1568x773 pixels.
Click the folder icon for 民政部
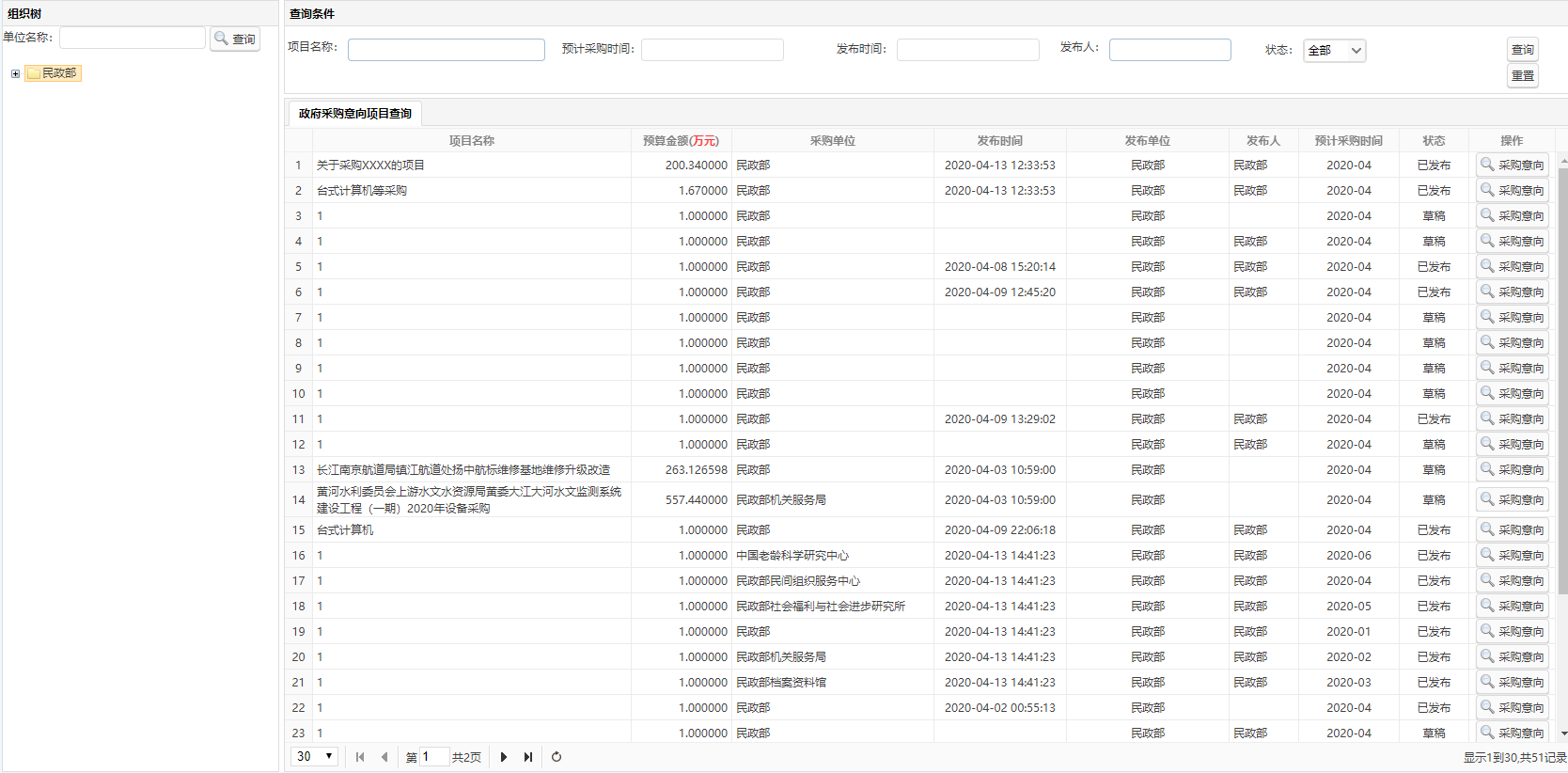[34, 73]
